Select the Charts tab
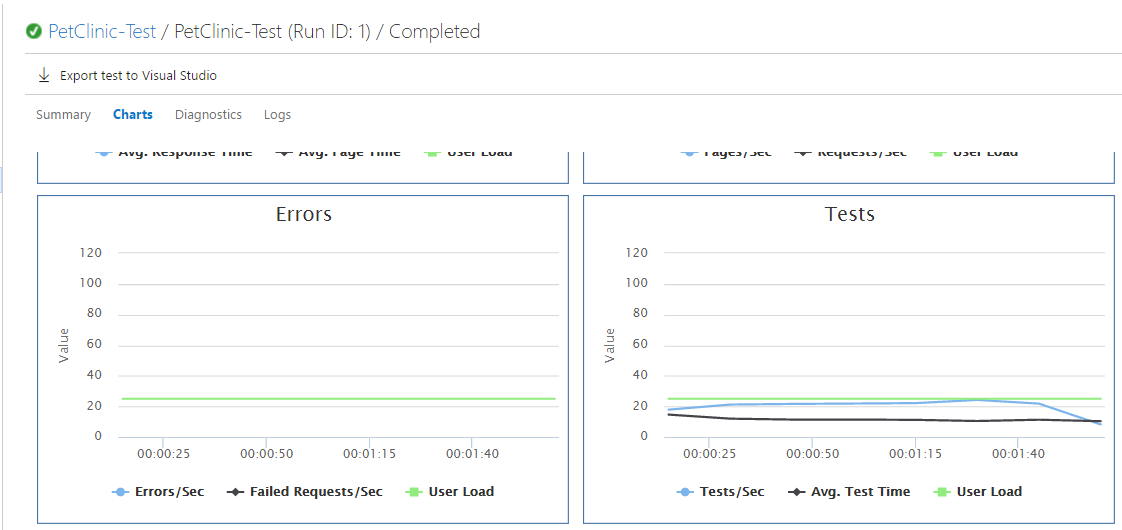The height and width of the screenshot is (530, 1122). tap(133, 115)
